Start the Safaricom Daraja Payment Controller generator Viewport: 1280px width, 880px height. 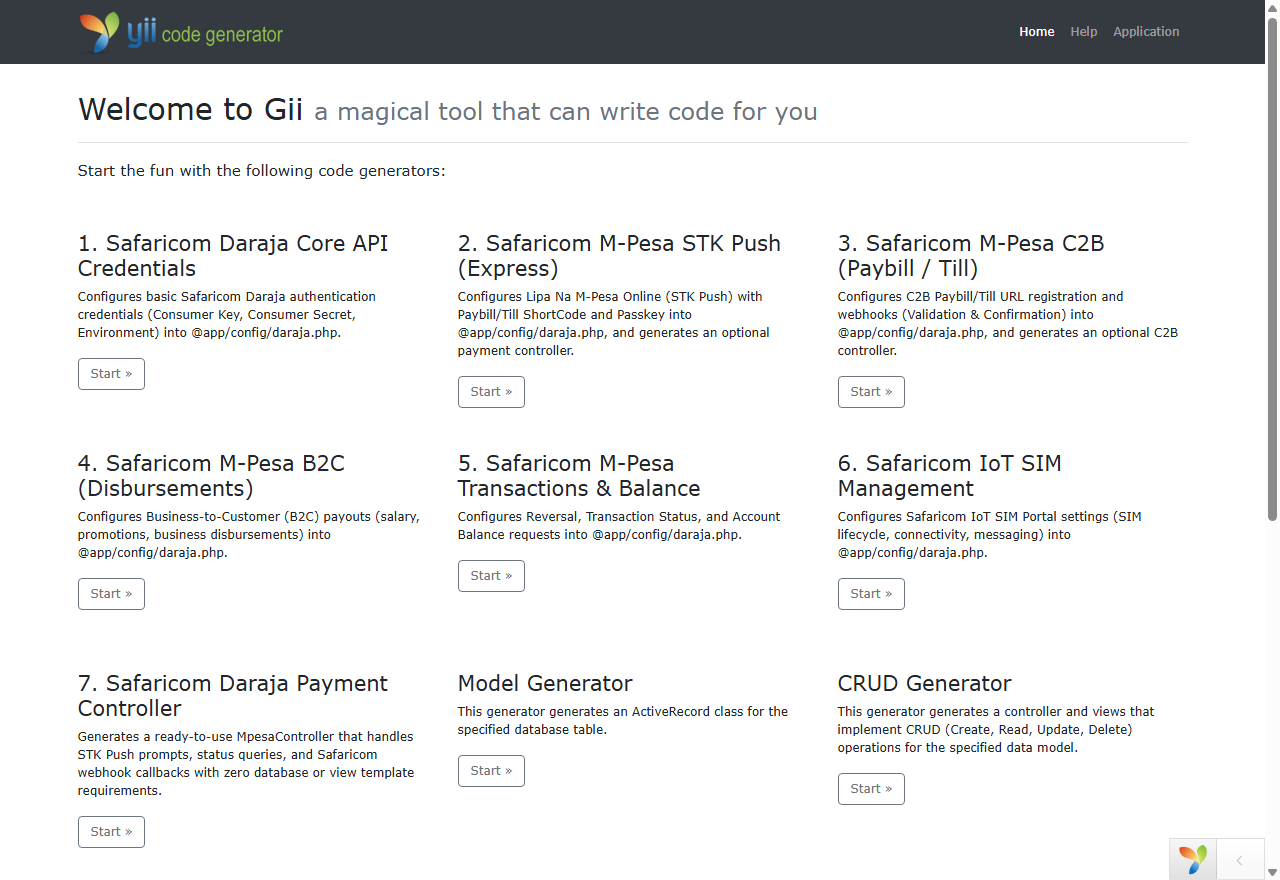111,832
